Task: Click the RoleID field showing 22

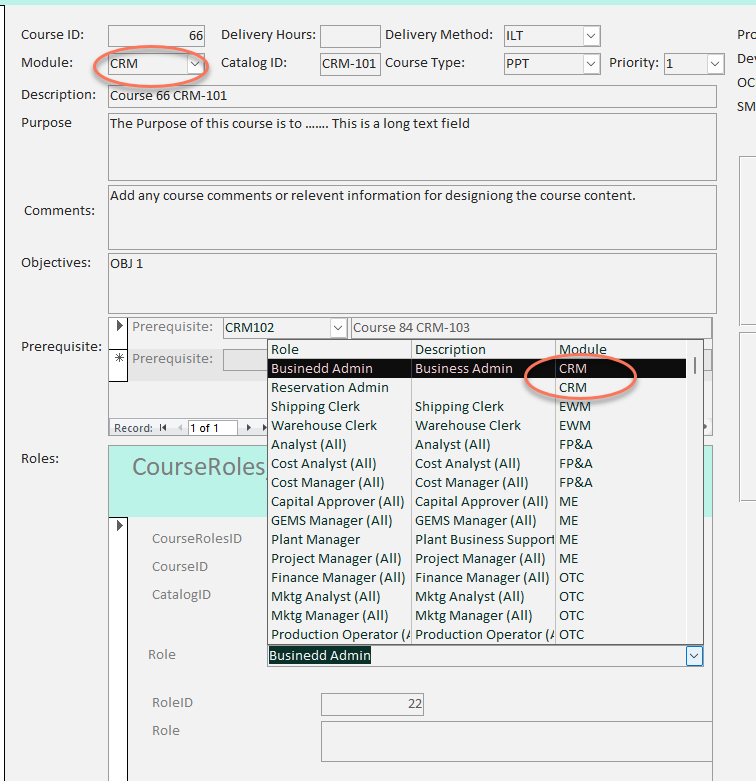Action: tap(373, 704)
